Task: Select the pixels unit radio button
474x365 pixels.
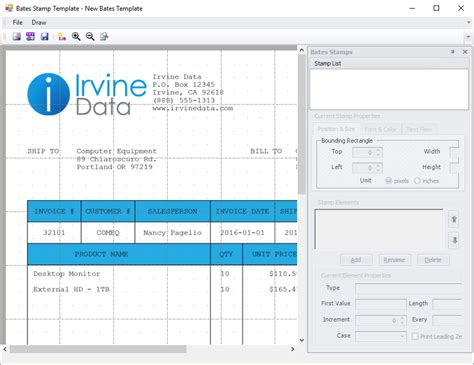Action: tap(389, 181)
